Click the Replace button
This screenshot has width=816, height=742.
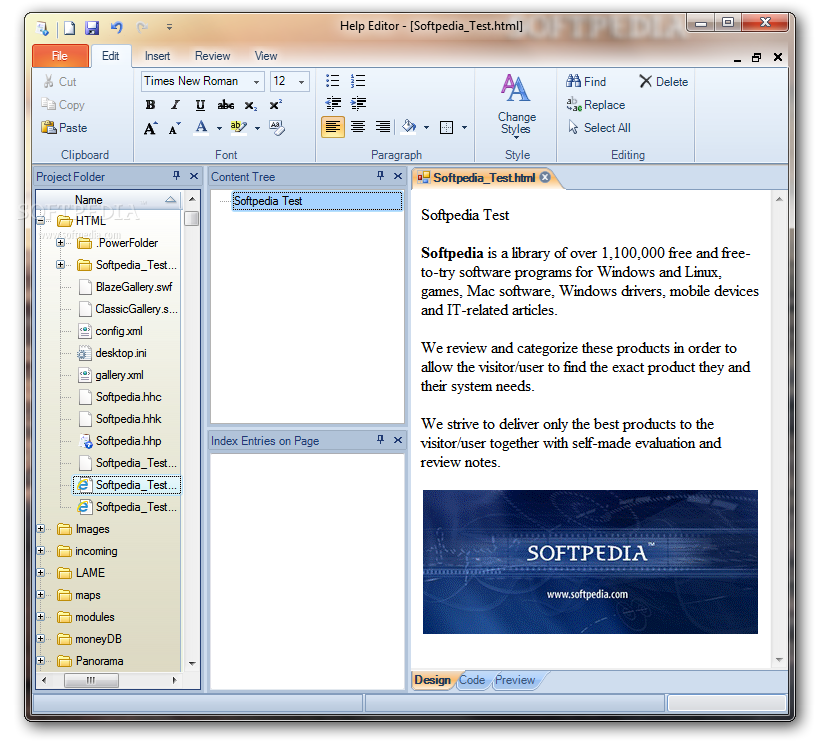click(596, 105)
